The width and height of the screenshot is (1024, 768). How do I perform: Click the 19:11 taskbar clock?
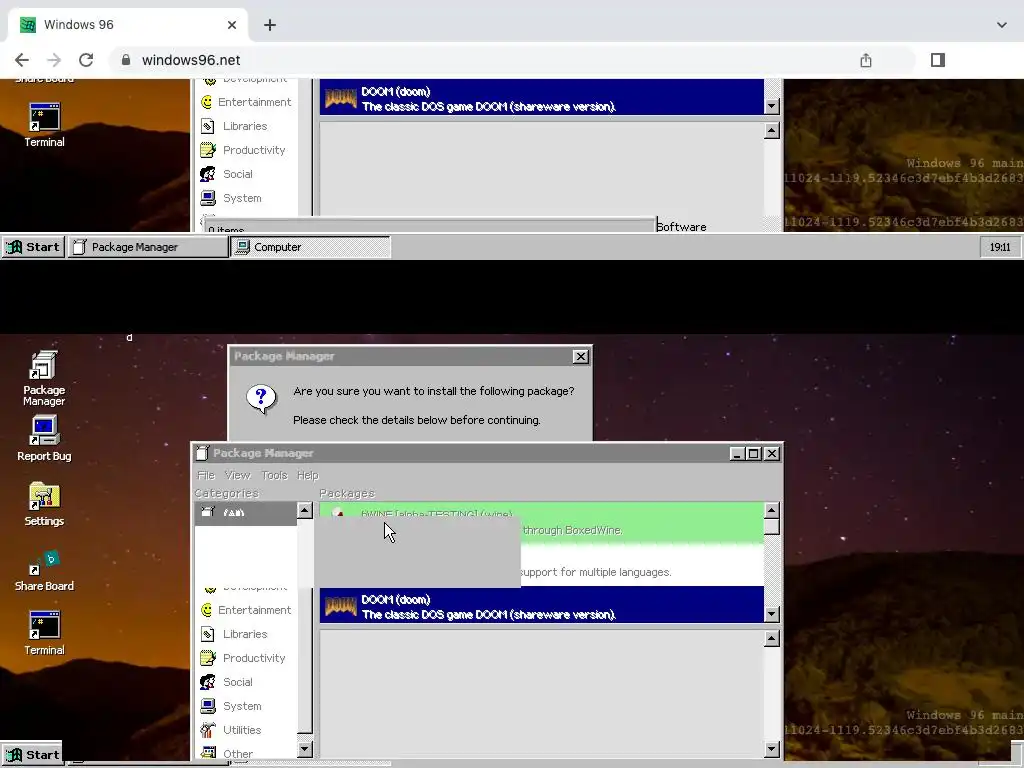pyautogui.click(x=1000, y=247)
